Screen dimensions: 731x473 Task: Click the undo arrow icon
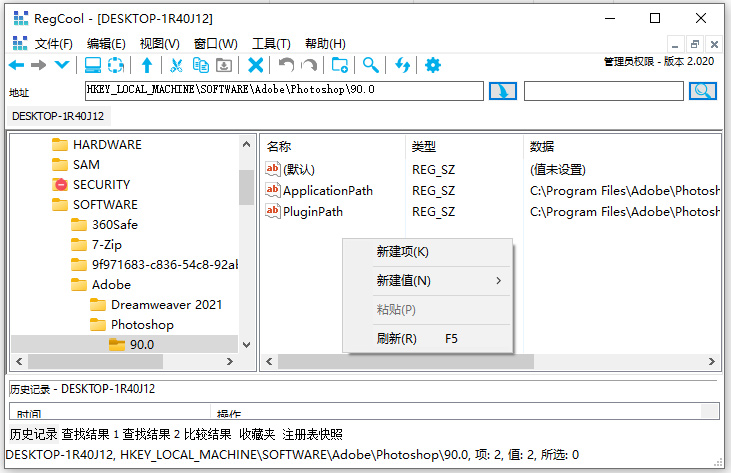(286, 65)
